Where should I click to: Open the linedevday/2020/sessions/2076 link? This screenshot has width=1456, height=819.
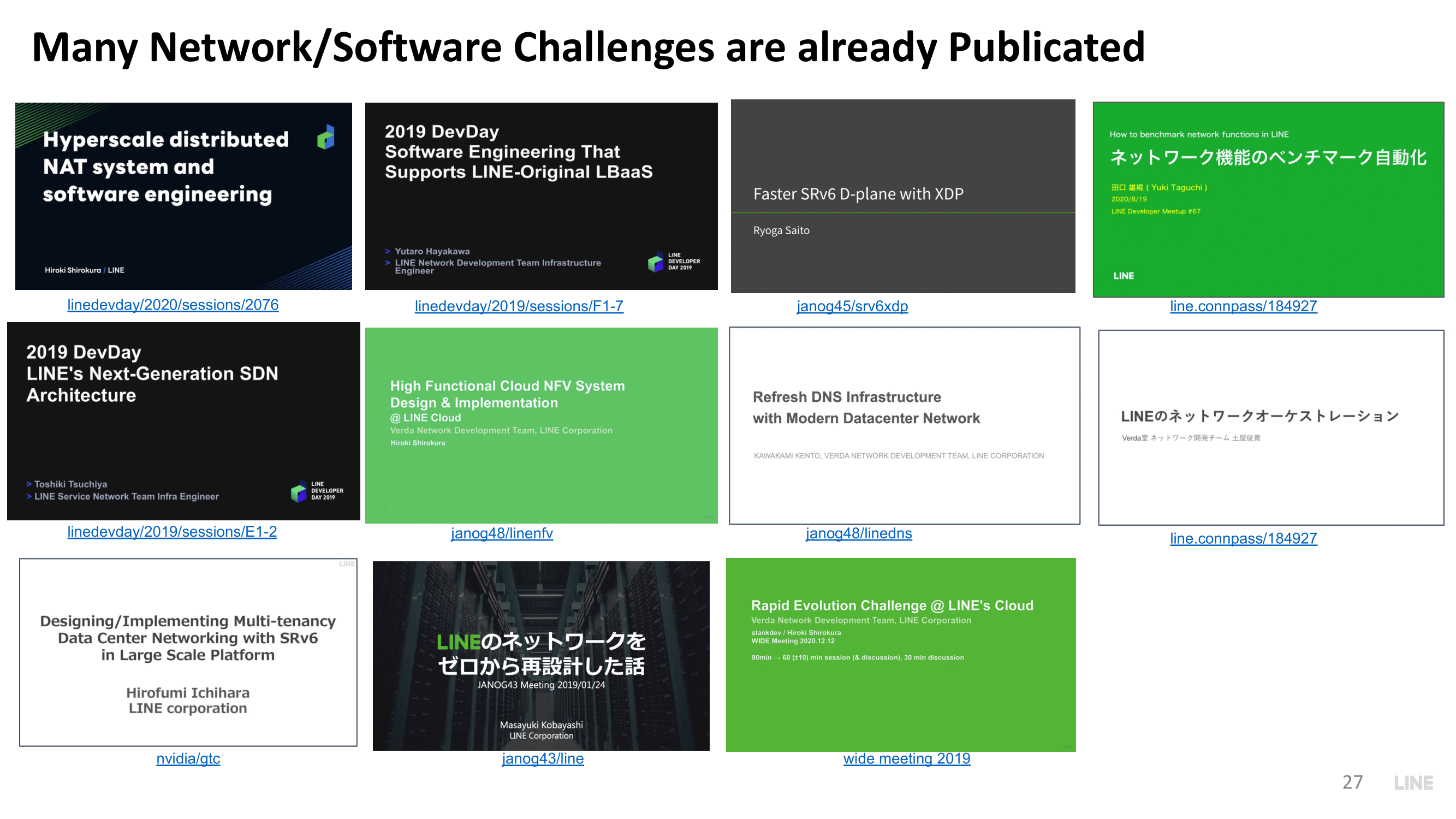(173, 305)
